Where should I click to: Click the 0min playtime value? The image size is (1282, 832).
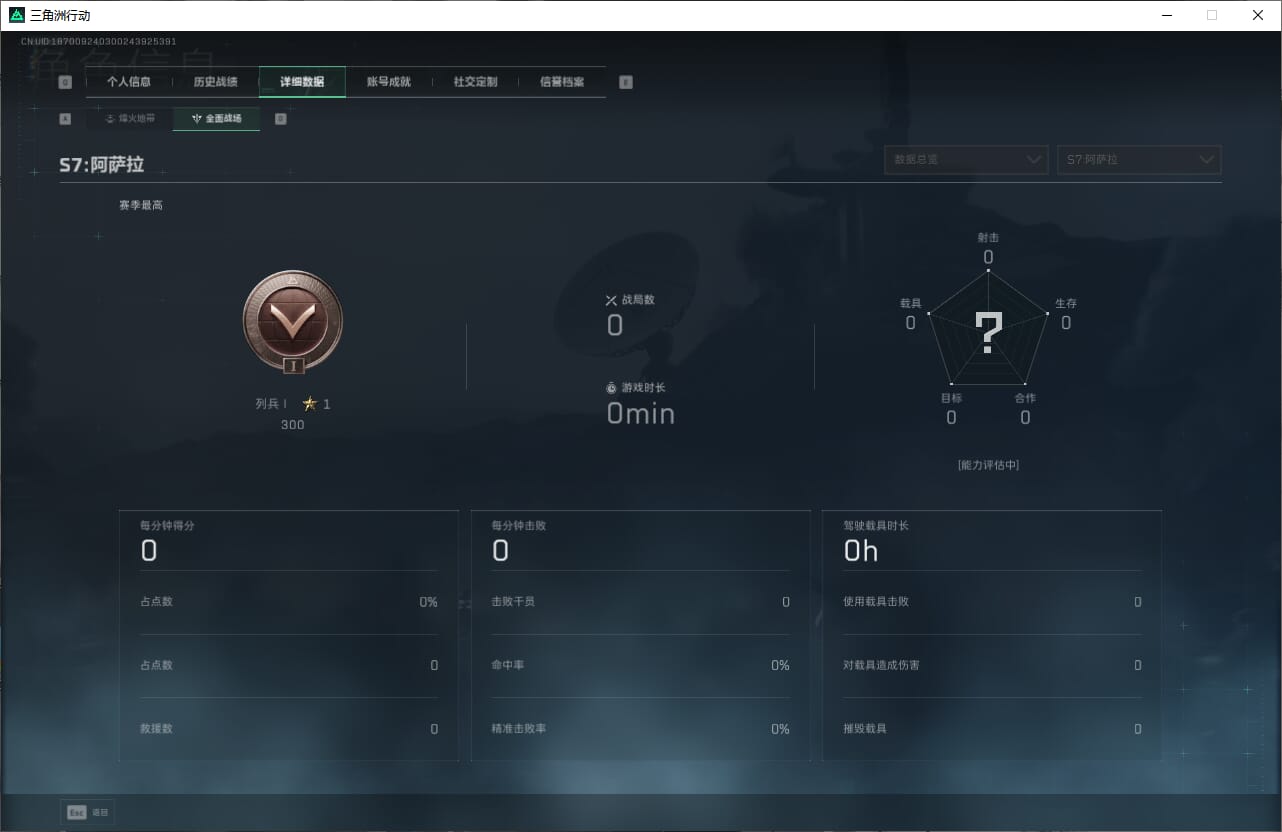(x=641, y=413)
